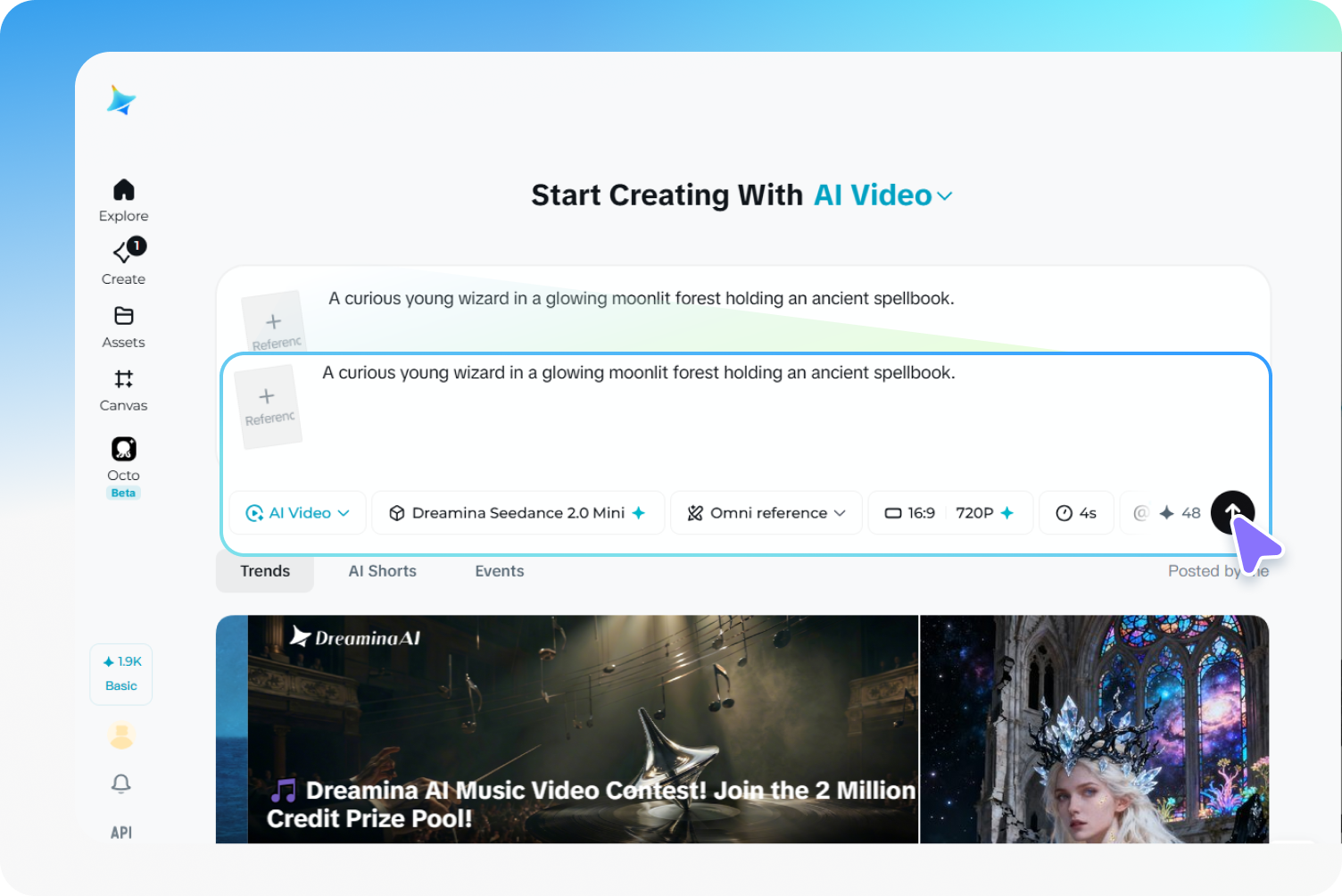Image resolution: width=1342 pixels, height=896 pixels.
Task: Switch to the Events tab
Action: 500,571
